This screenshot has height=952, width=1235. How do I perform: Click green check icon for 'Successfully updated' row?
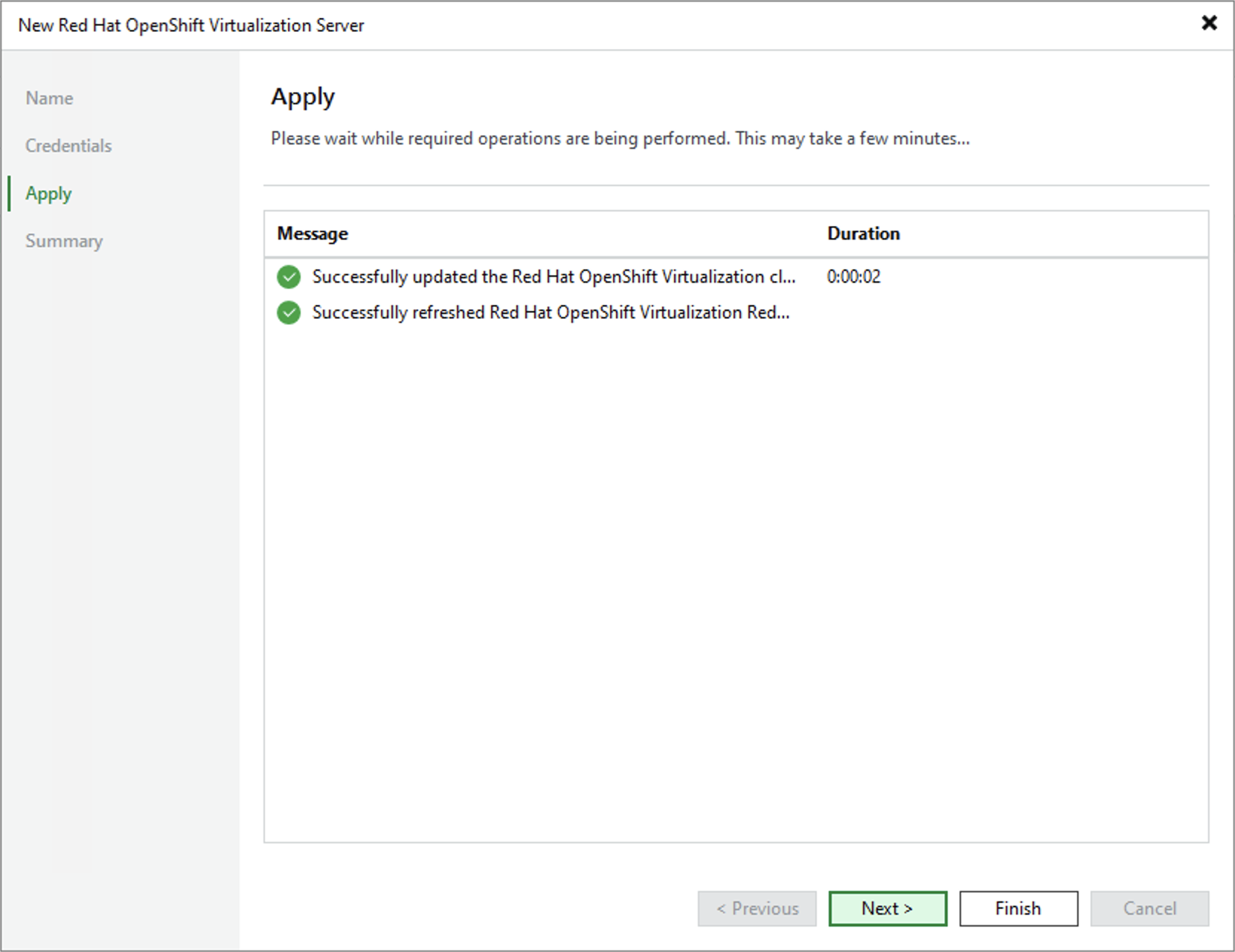(289, 277)
